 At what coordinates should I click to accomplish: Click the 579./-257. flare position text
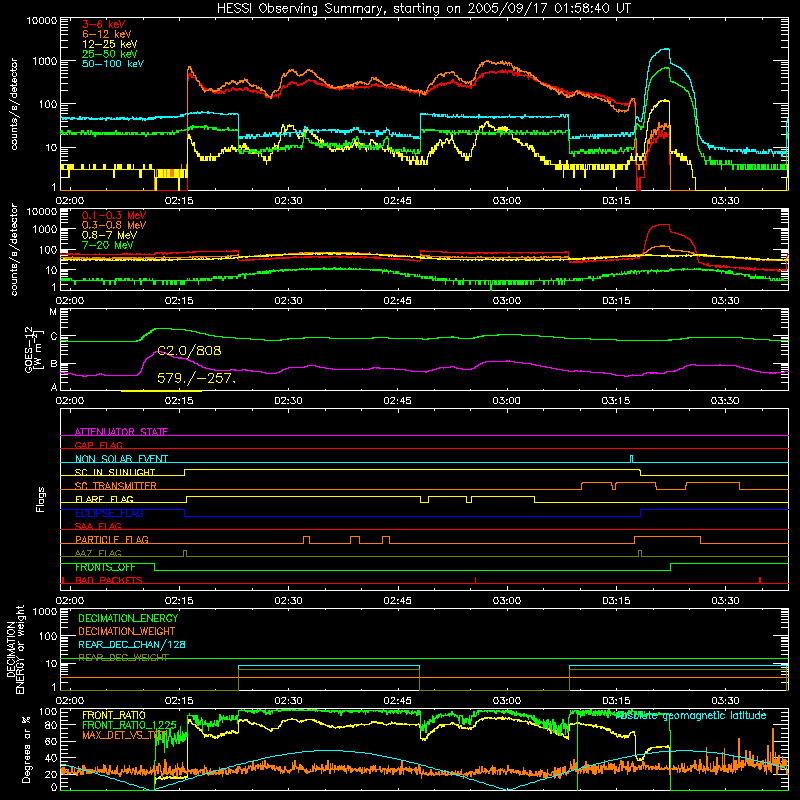(196, 378)
